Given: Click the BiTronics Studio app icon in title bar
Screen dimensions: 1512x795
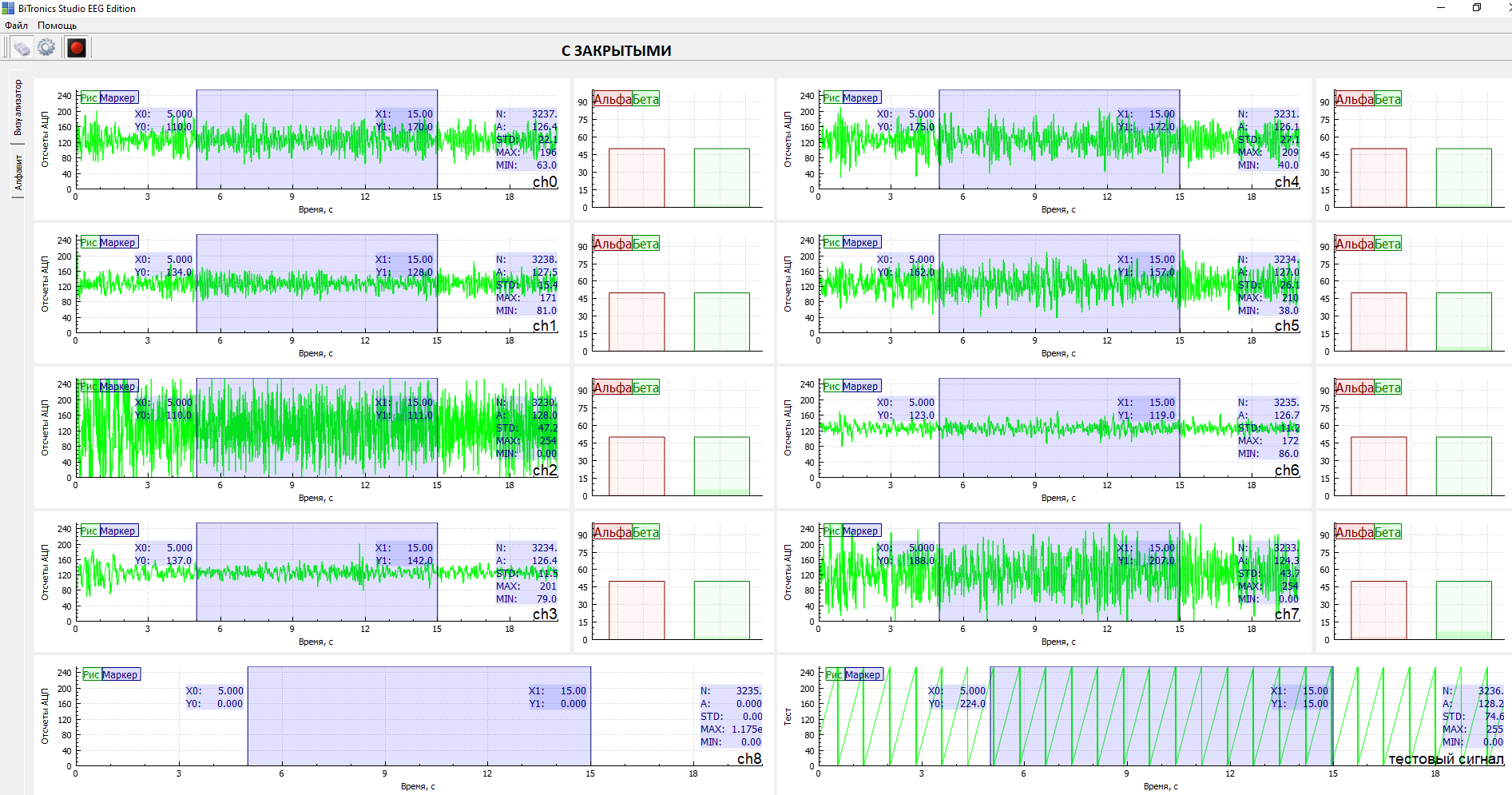Looking at the screenshot, I should pyautogui.click(x=8, y=8).
